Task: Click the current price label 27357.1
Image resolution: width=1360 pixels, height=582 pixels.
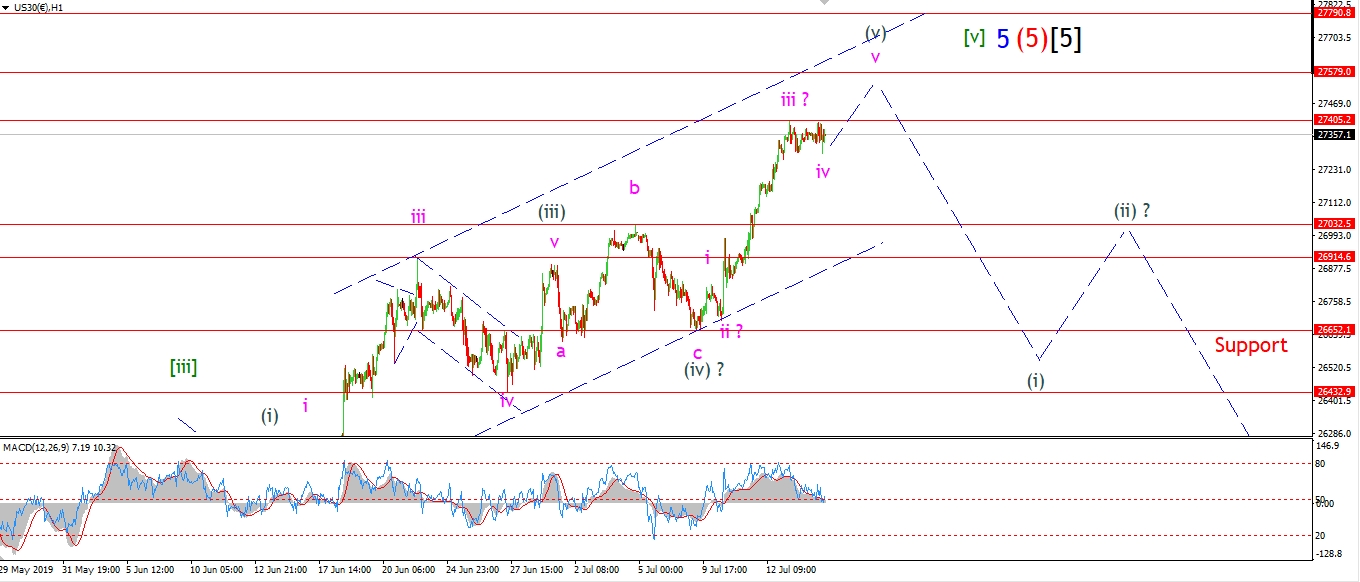Action: click(x=1334, y=134)
